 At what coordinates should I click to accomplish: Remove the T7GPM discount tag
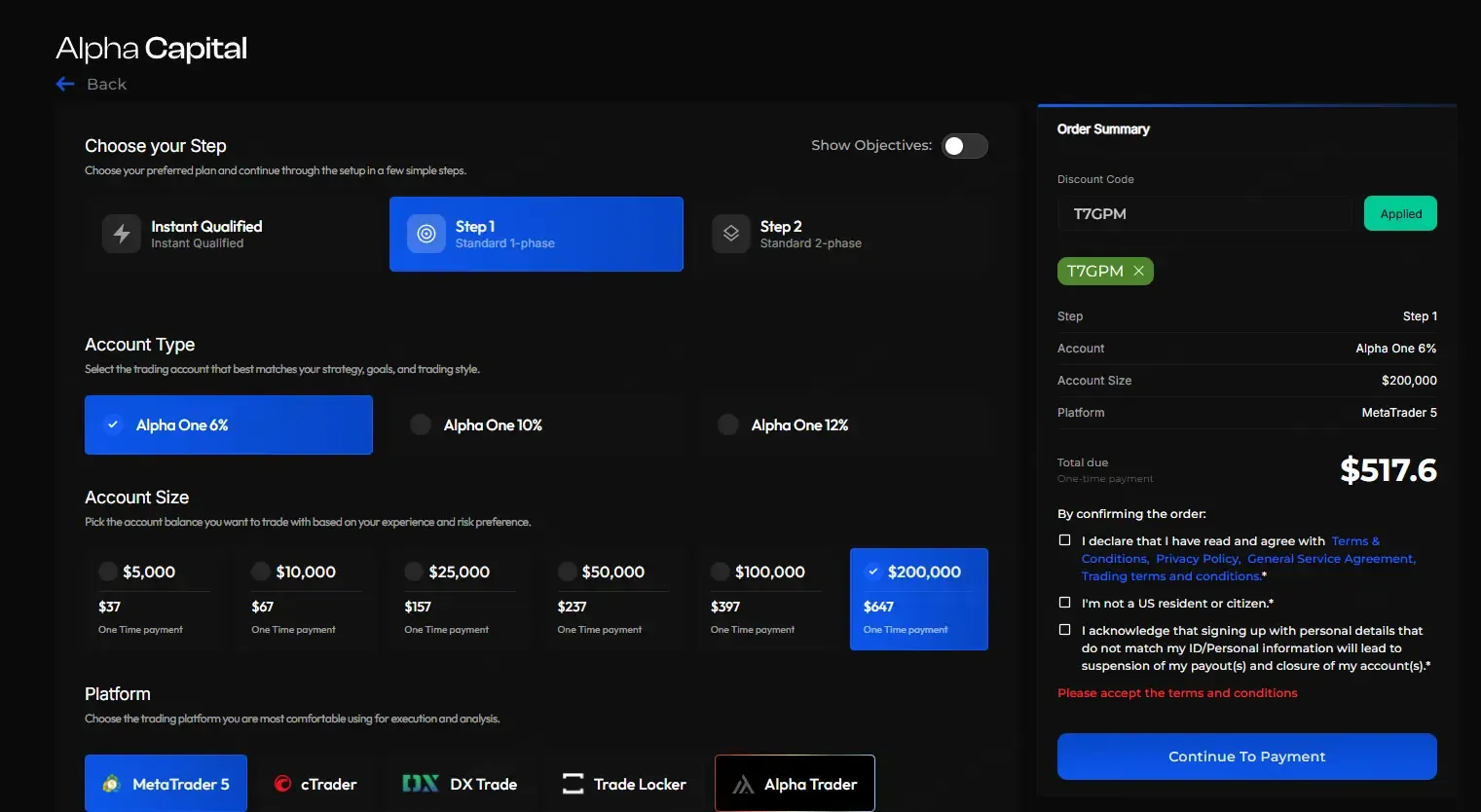click(x=1138, y=271)
